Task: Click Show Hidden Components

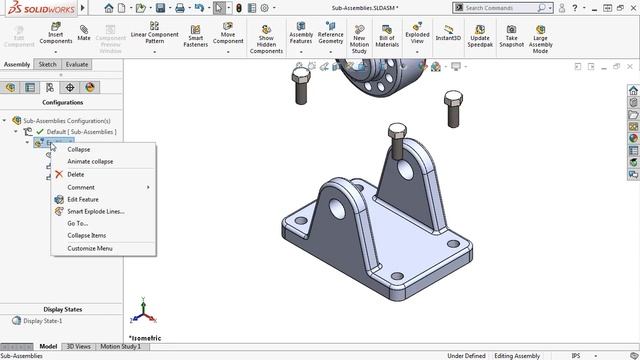Action: click(266, 39)
